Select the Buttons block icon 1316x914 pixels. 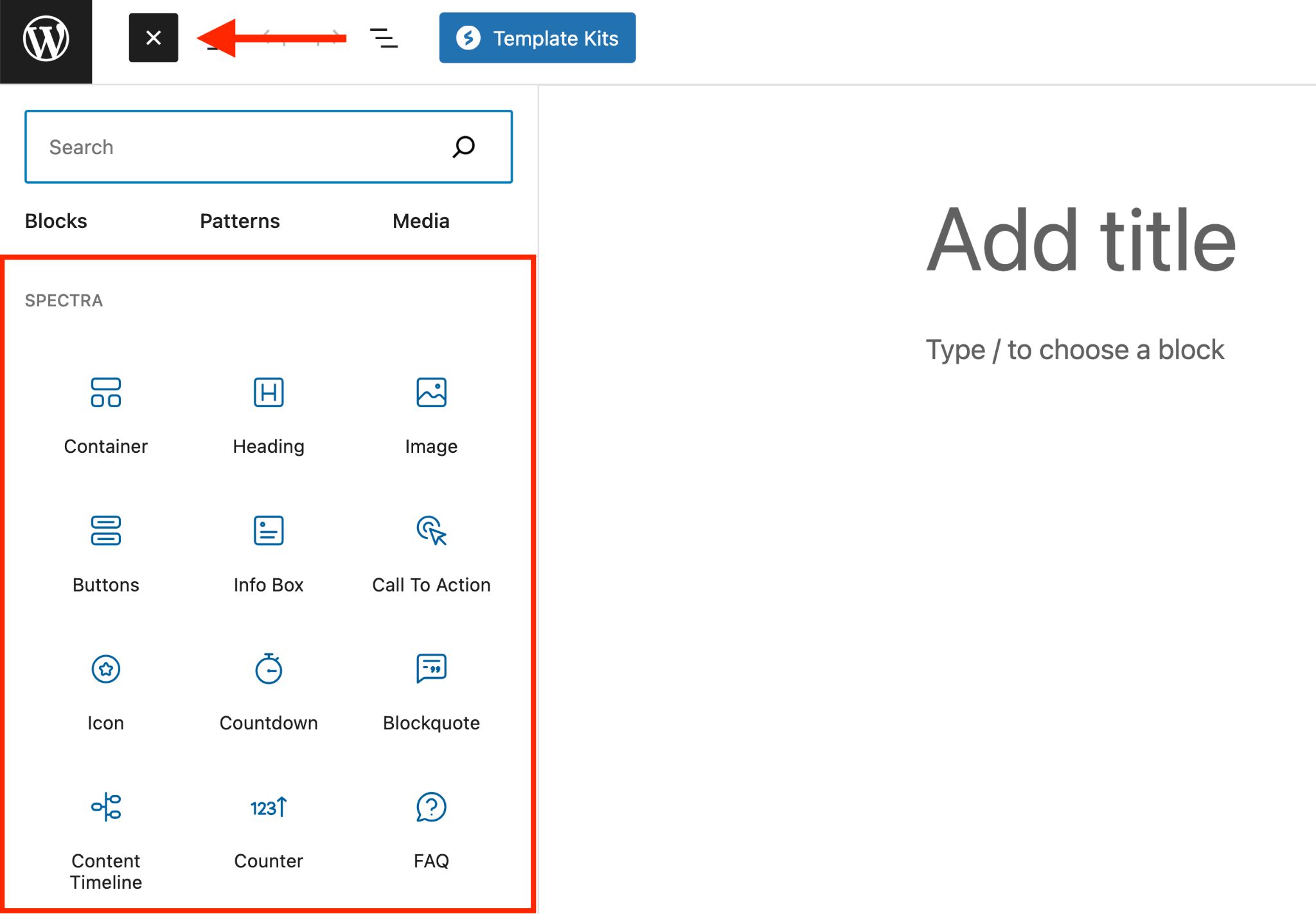(x=107, y=530)
